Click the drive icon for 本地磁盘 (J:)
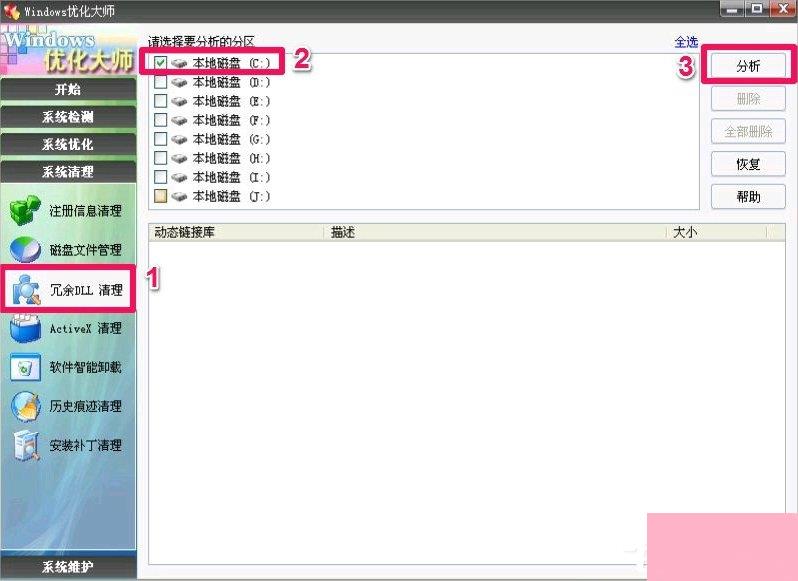 click(x=179, y=196)
